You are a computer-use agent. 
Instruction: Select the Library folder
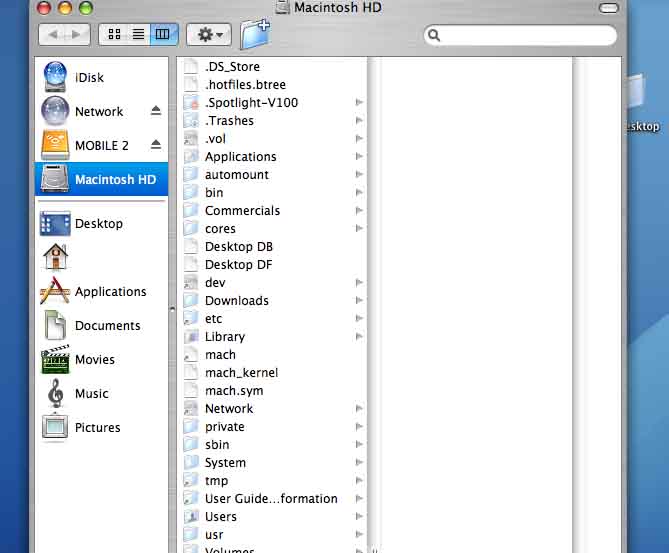[x=272, y=337]
